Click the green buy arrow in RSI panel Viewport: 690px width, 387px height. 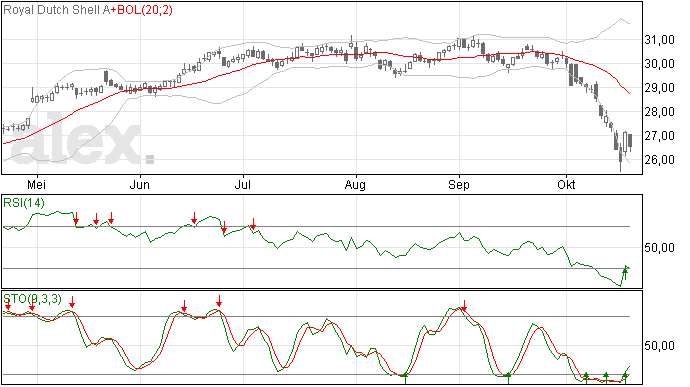click(x=624, y=273)
